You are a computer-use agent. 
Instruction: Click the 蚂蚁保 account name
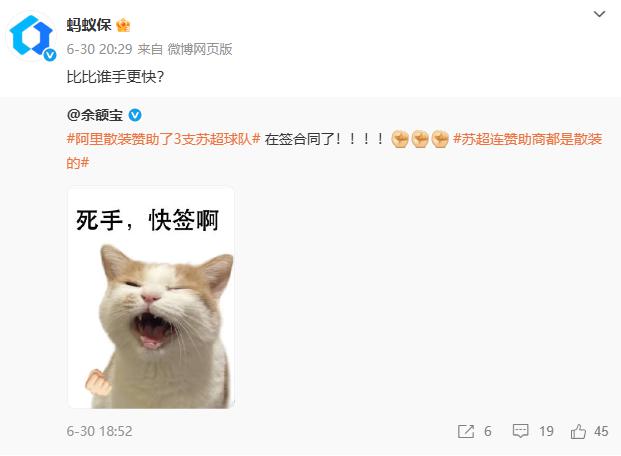89,25
